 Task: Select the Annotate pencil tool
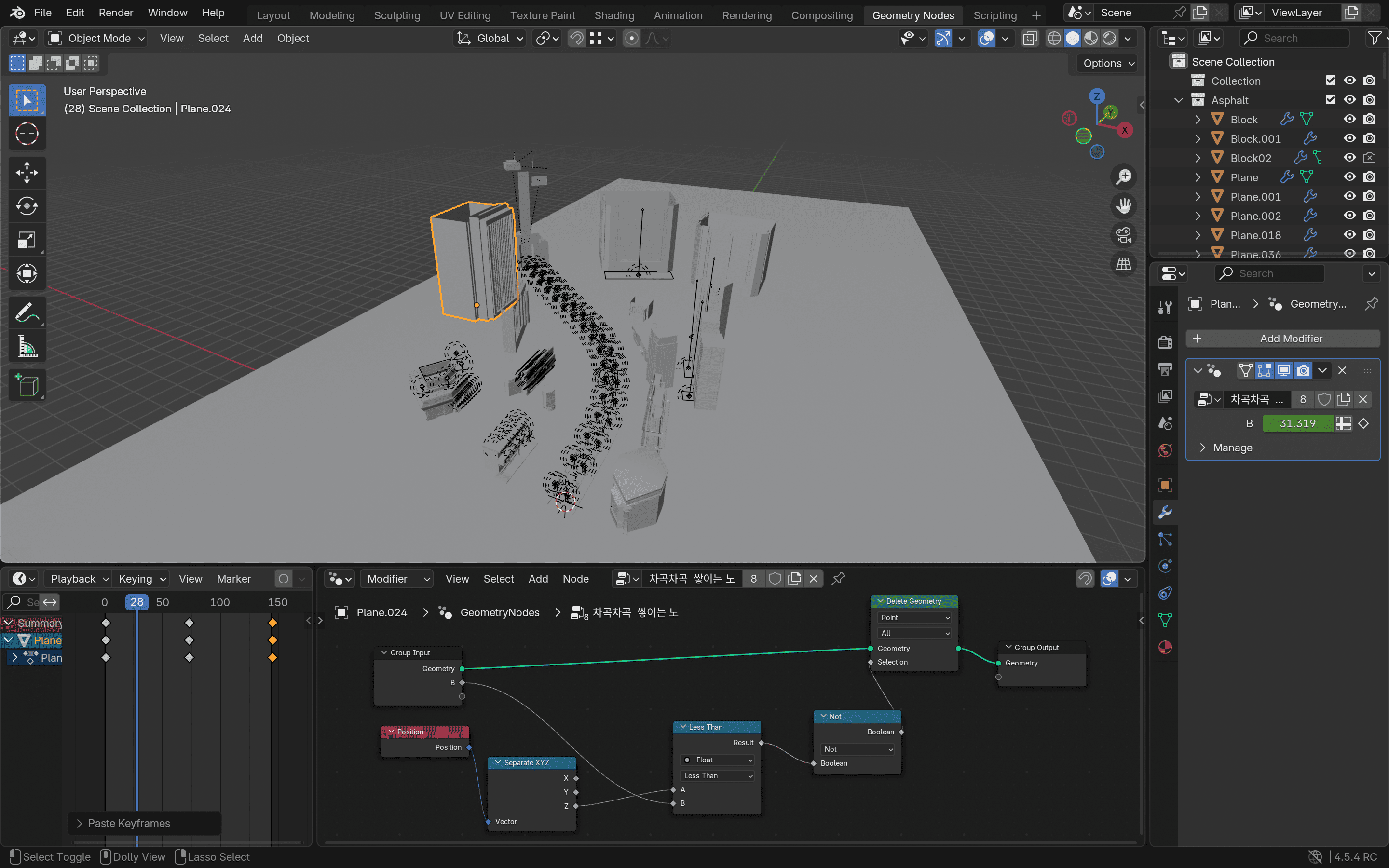[x=27, y=313]
